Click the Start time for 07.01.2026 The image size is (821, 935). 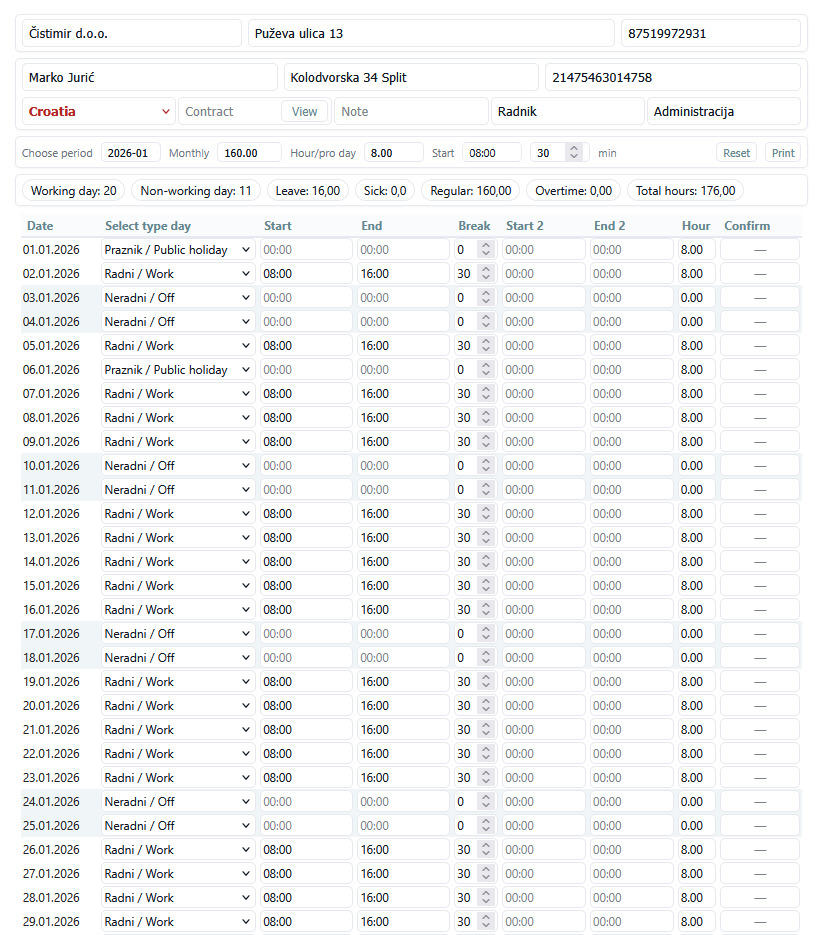pyautogui.click(x=306, y=394)
